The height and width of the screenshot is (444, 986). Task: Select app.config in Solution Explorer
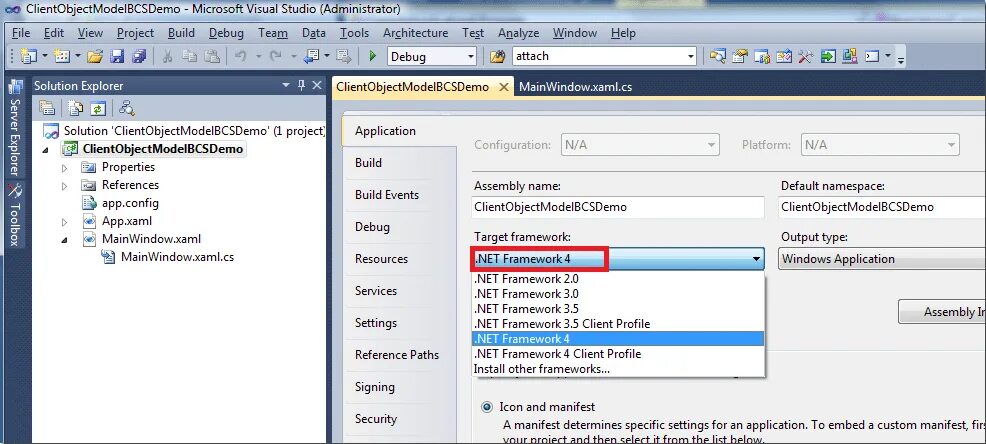[130, 203]
